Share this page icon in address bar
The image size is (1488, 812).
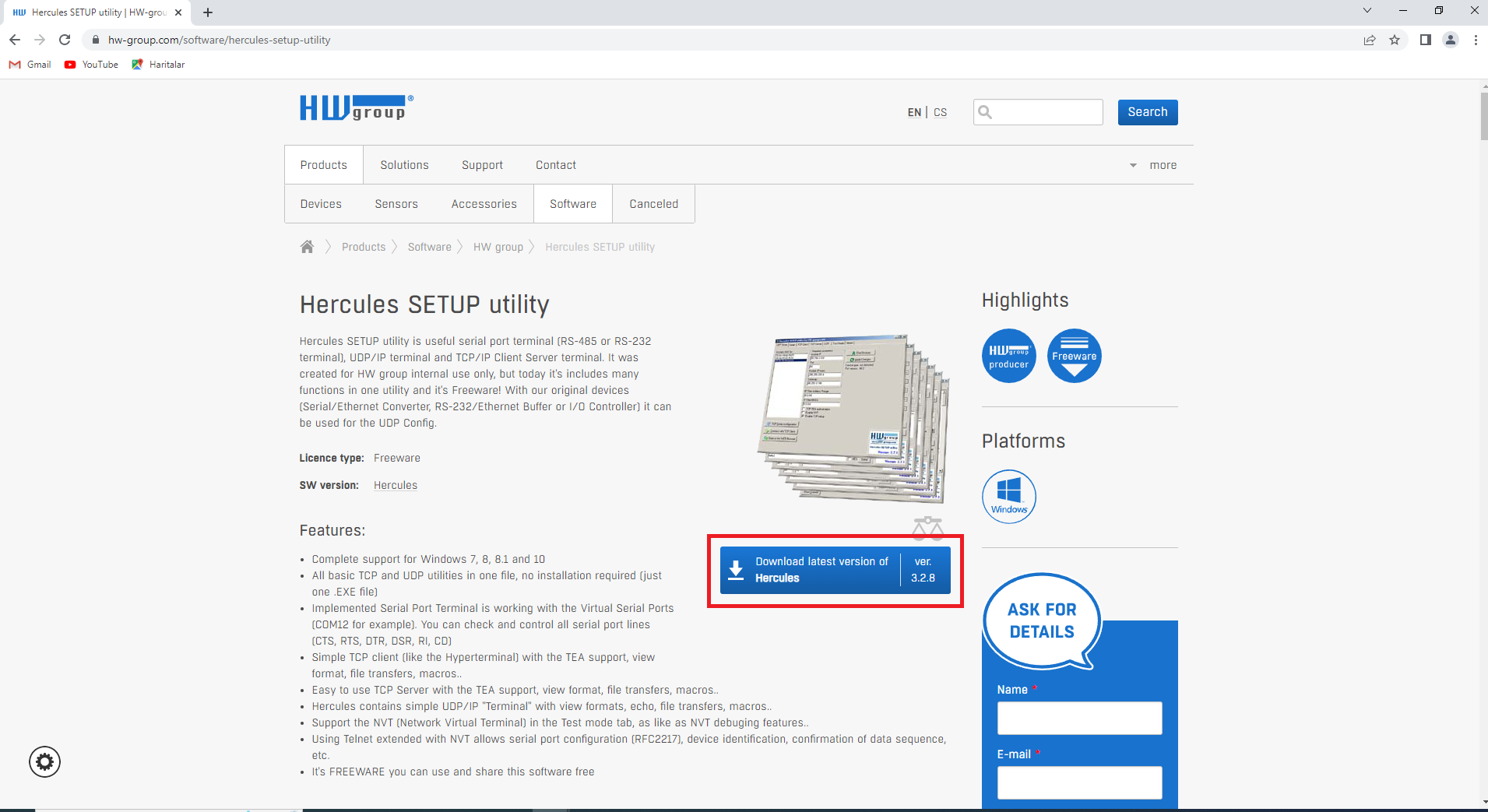pos(1370,40)
